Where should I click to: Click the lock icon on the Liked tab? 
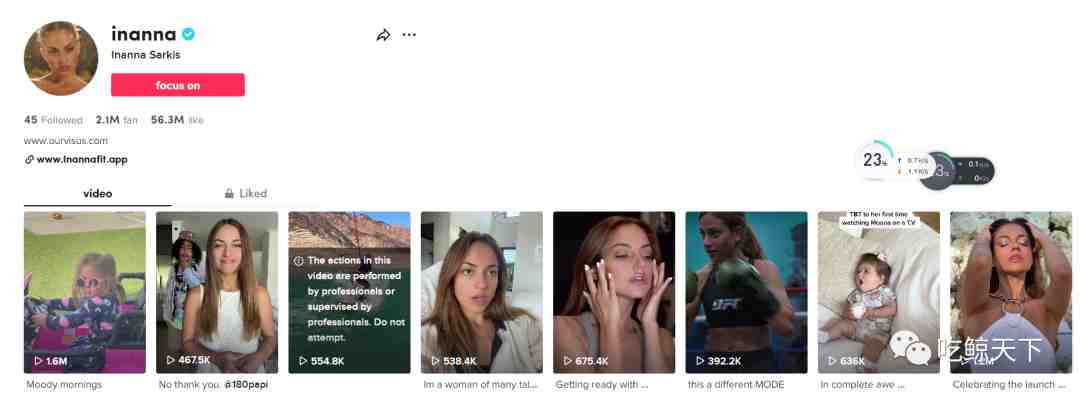pyautogui.click(x=229, y=193)
